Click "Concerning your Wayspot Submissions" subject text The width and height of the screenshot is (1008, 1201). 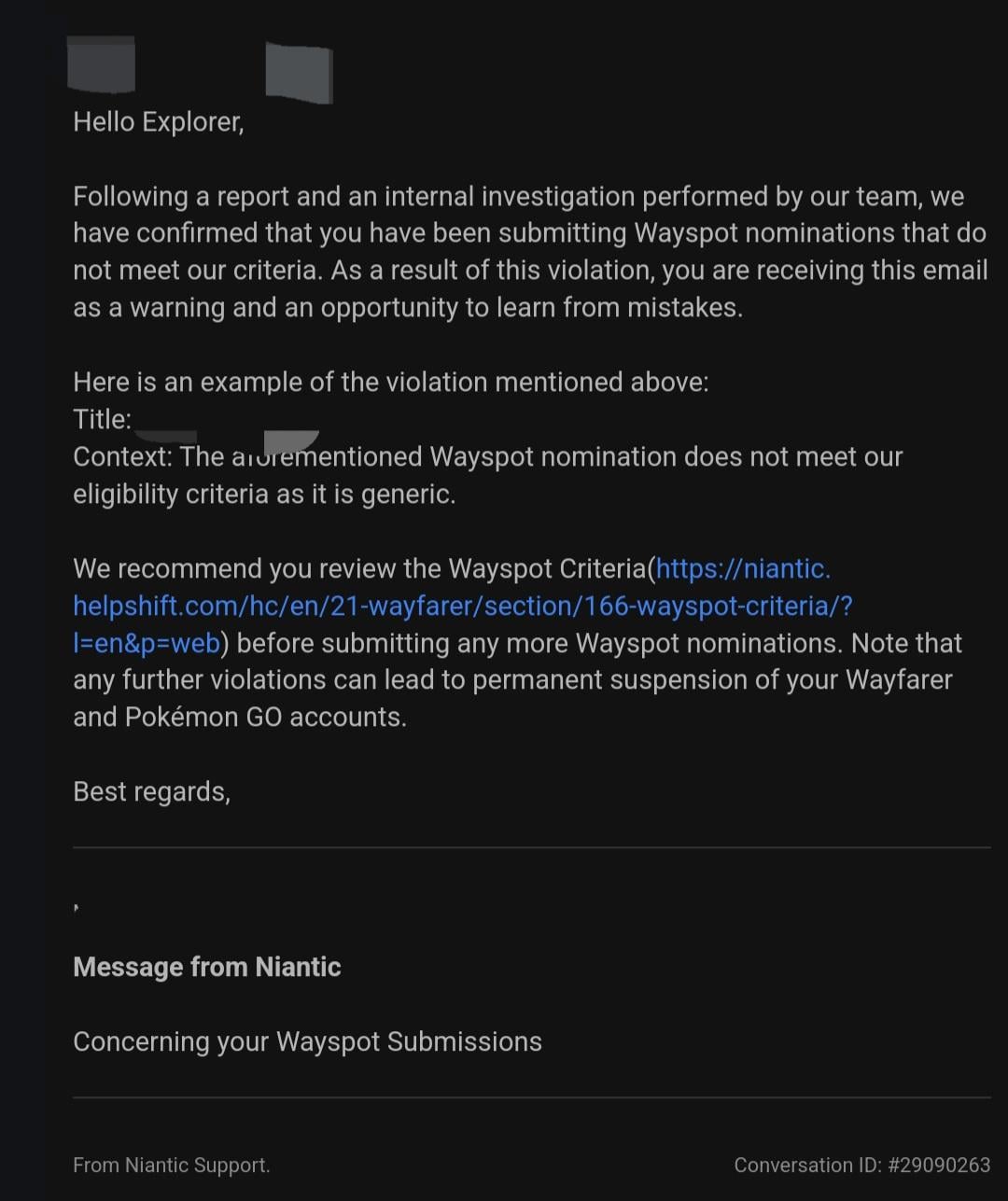pos(307,1041)
